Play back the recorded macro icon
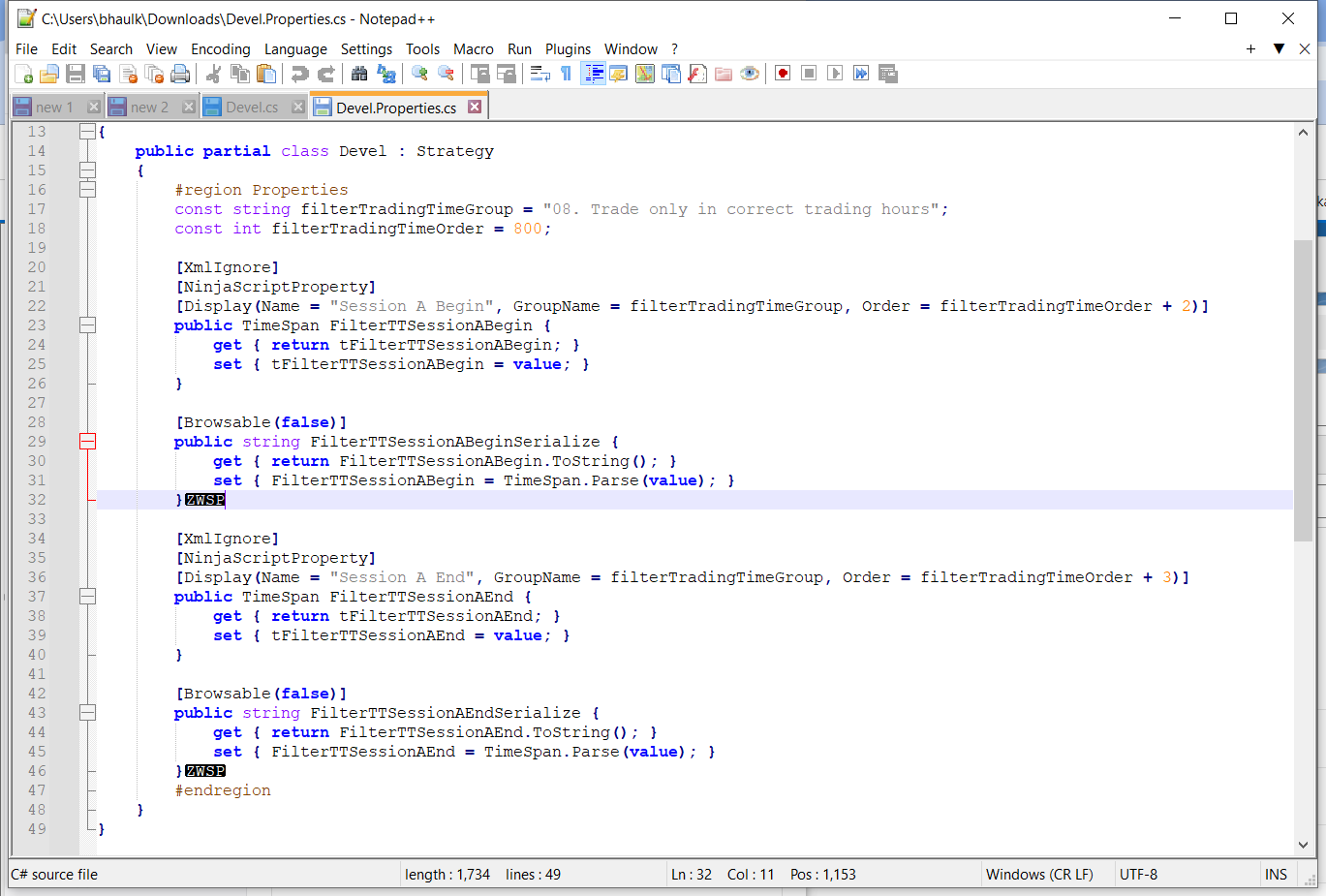The image size is (1326, 896). click(835, 74)
